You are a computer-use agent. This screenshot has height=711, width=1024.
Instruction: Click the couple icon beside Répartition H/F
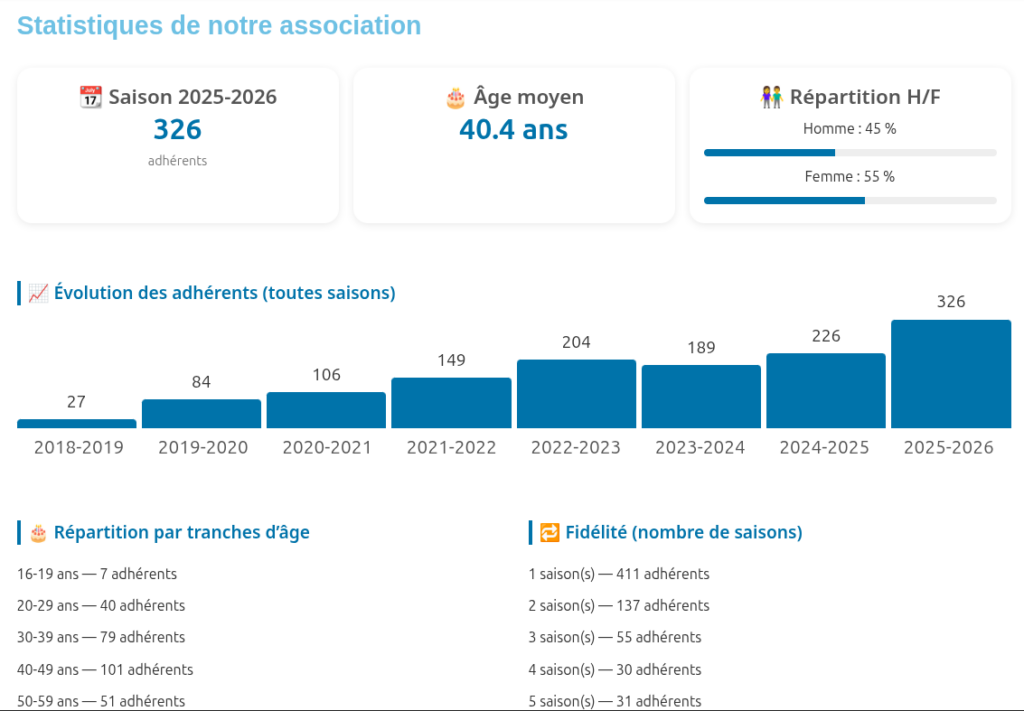pyautogui.click(x=772, y=97)
